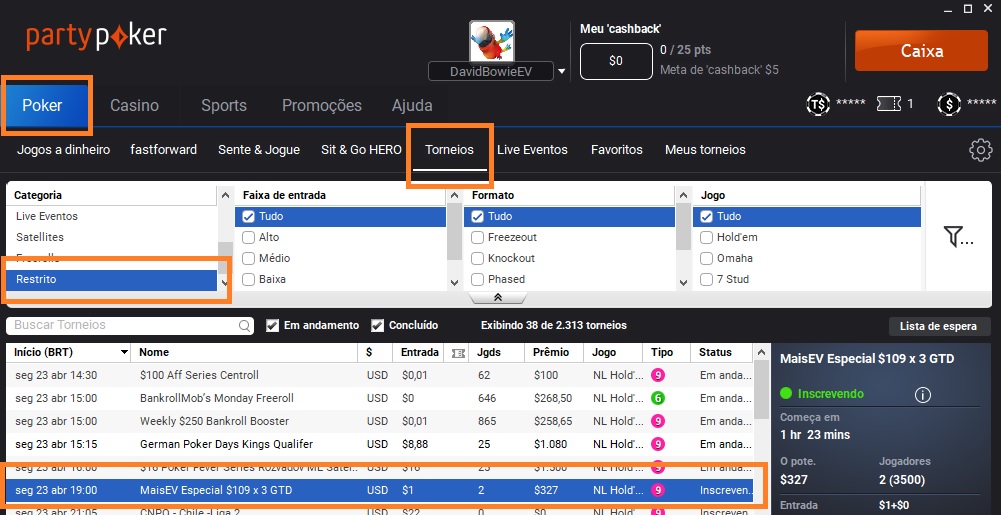Switch to the Casino tab

click(x=134, y=105)
